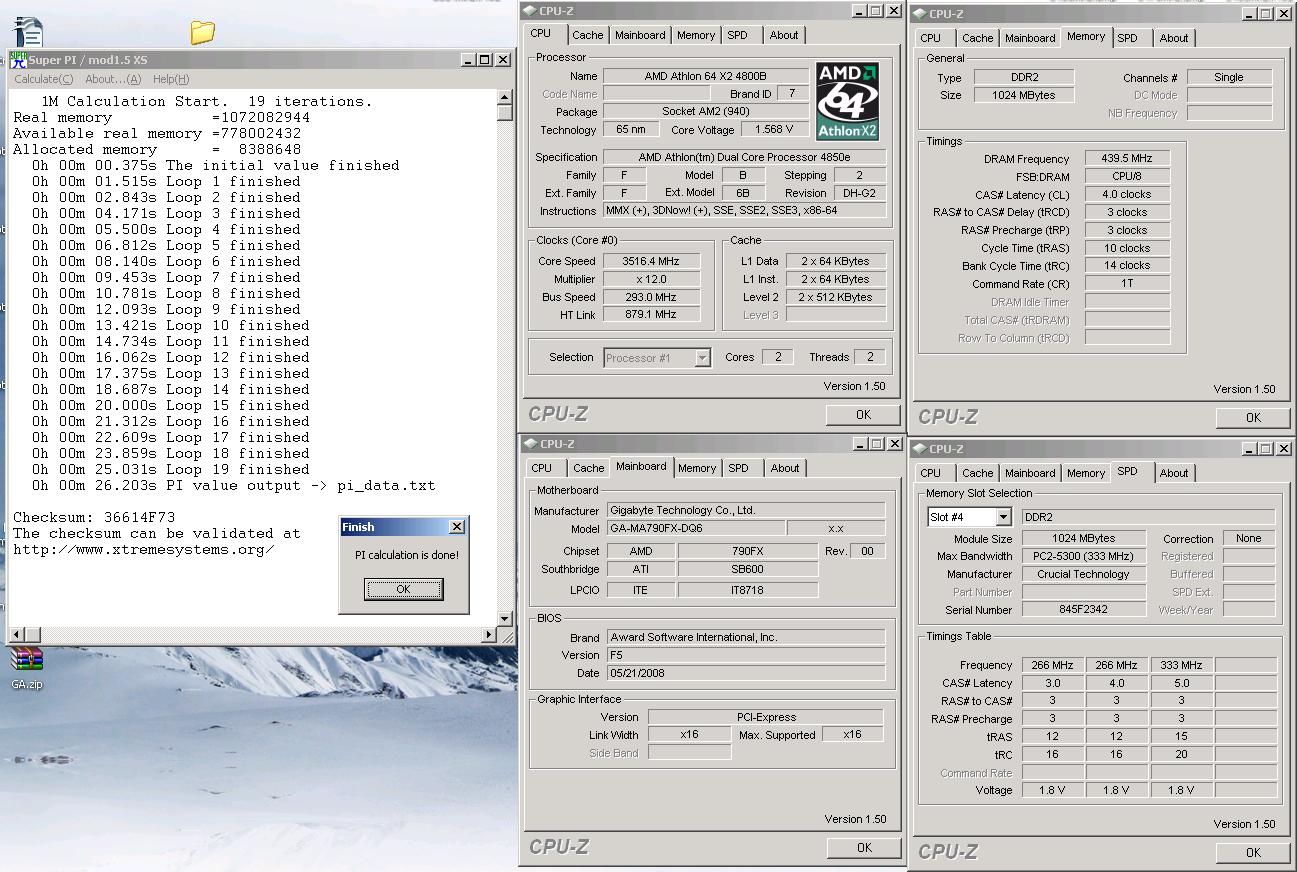Open About menu in Super PI

coord(113,79)
